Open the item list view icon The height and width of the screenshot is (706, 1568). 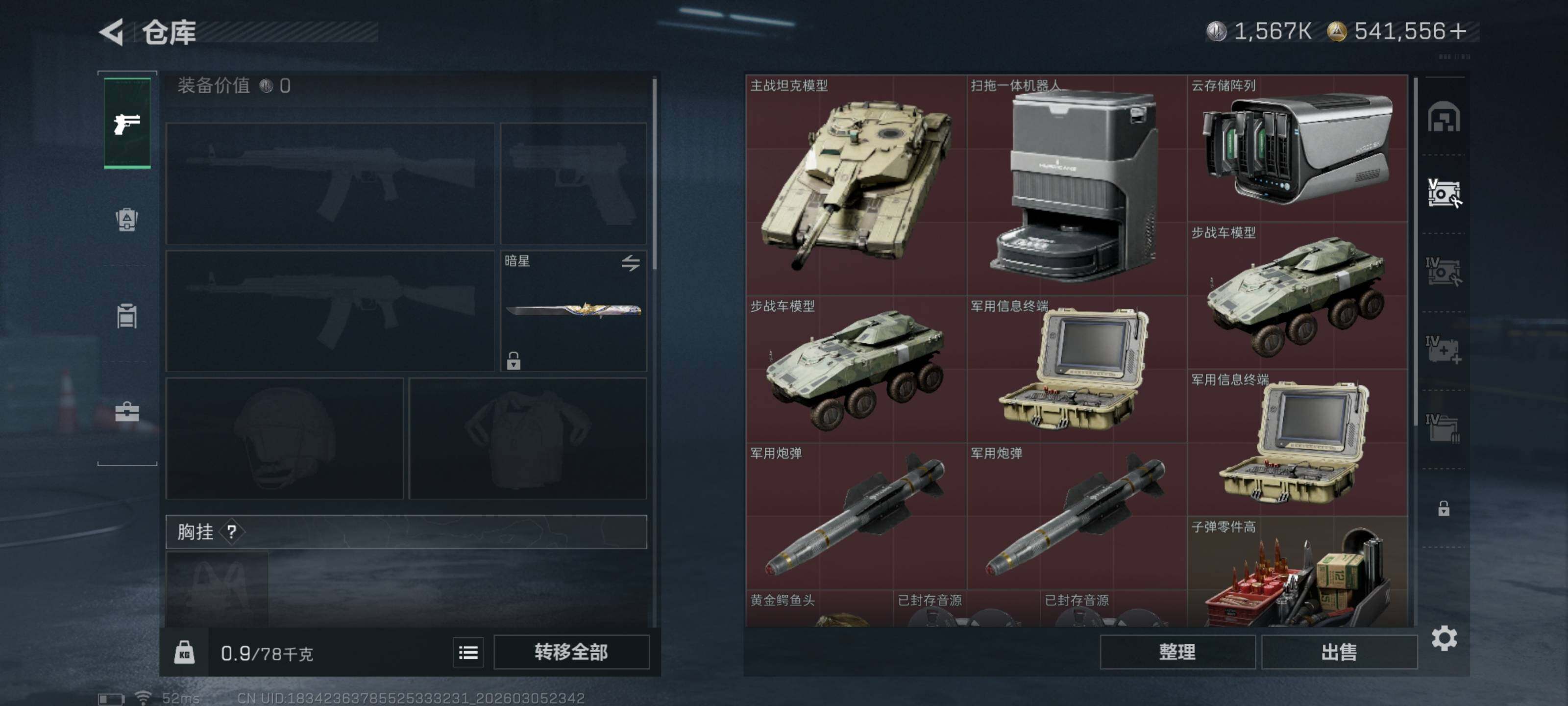coord(468,653)
